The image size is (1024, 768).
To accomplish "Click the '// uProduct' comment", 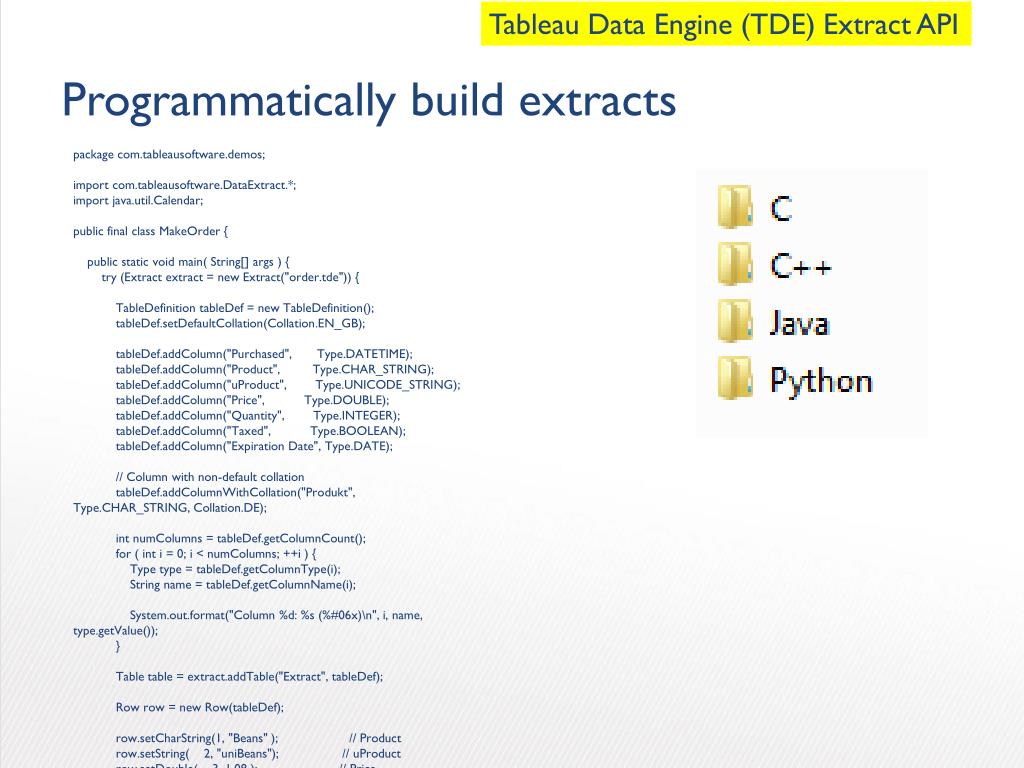I will [372, 754].
